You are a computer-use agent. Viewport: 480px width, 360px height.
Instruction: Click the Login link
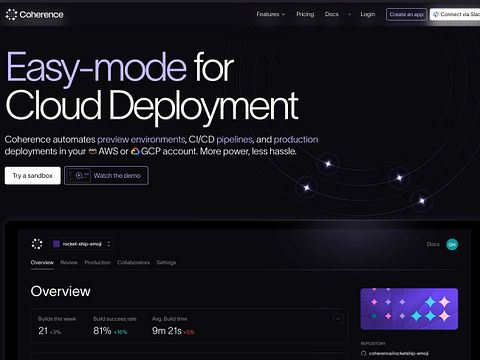(x=368, y=14)
